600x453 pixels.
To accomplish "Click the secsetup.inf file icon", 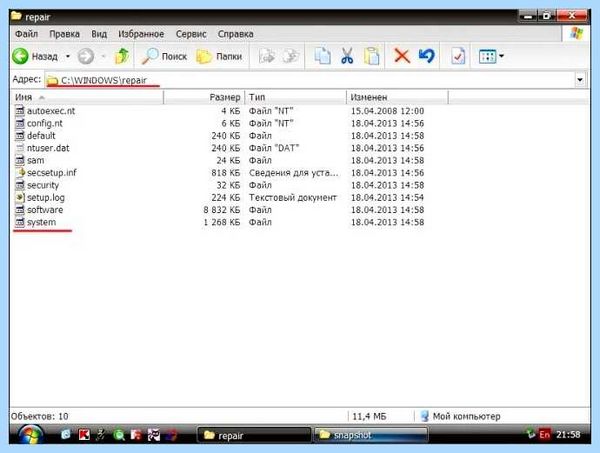I will click(x=20, y=173).
